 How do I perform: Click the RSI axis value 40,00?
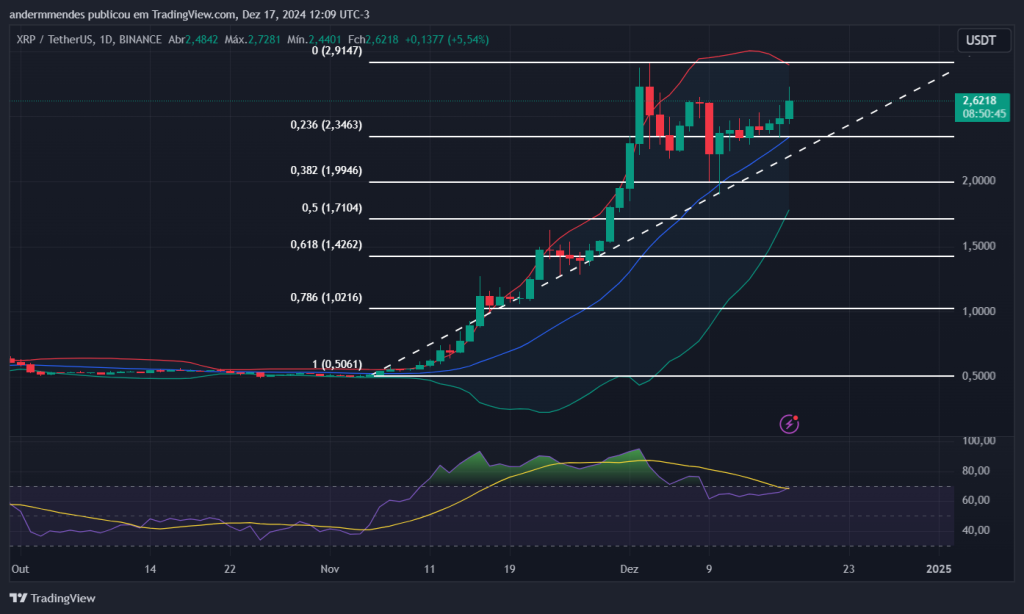pyautogui.click(x=976, y=530)
